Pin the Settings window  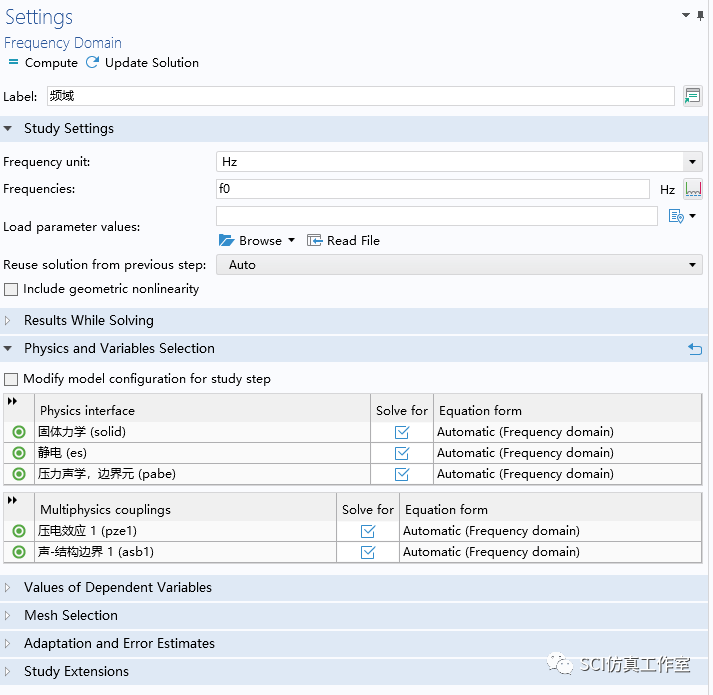point(701,16)
